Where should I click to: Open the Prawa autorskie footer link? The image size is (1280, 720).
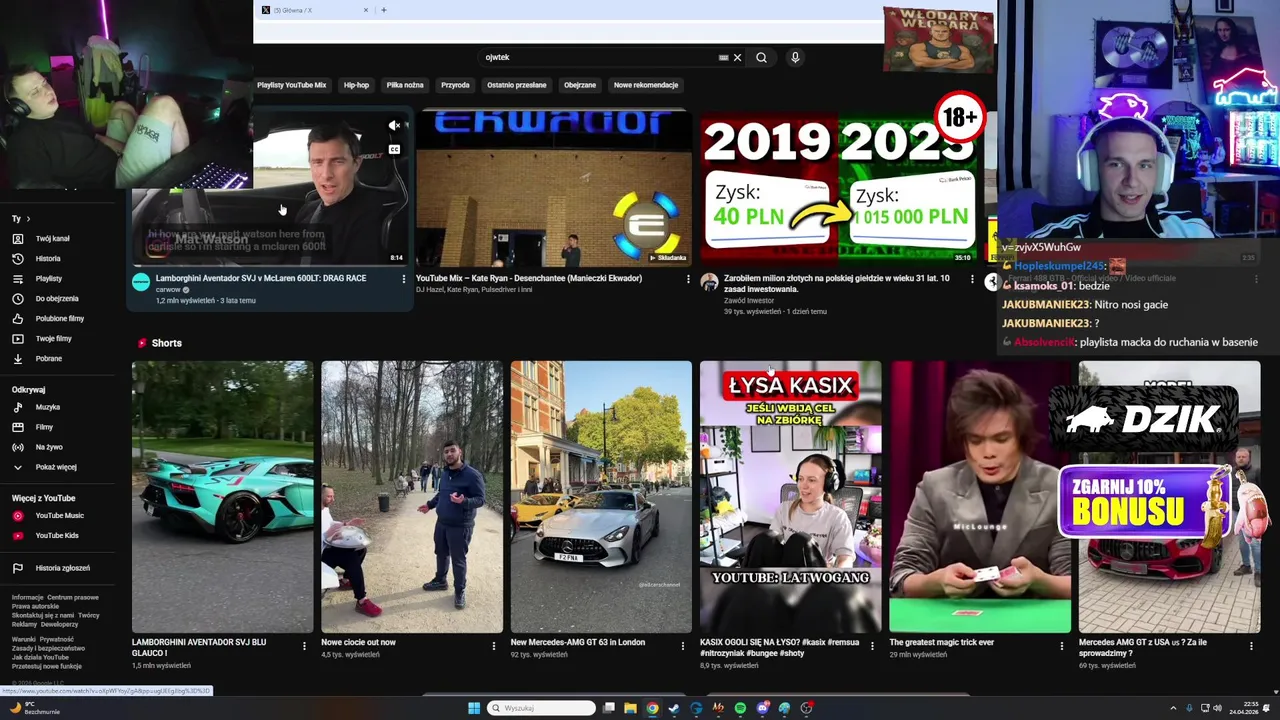(x=35, y=607)
